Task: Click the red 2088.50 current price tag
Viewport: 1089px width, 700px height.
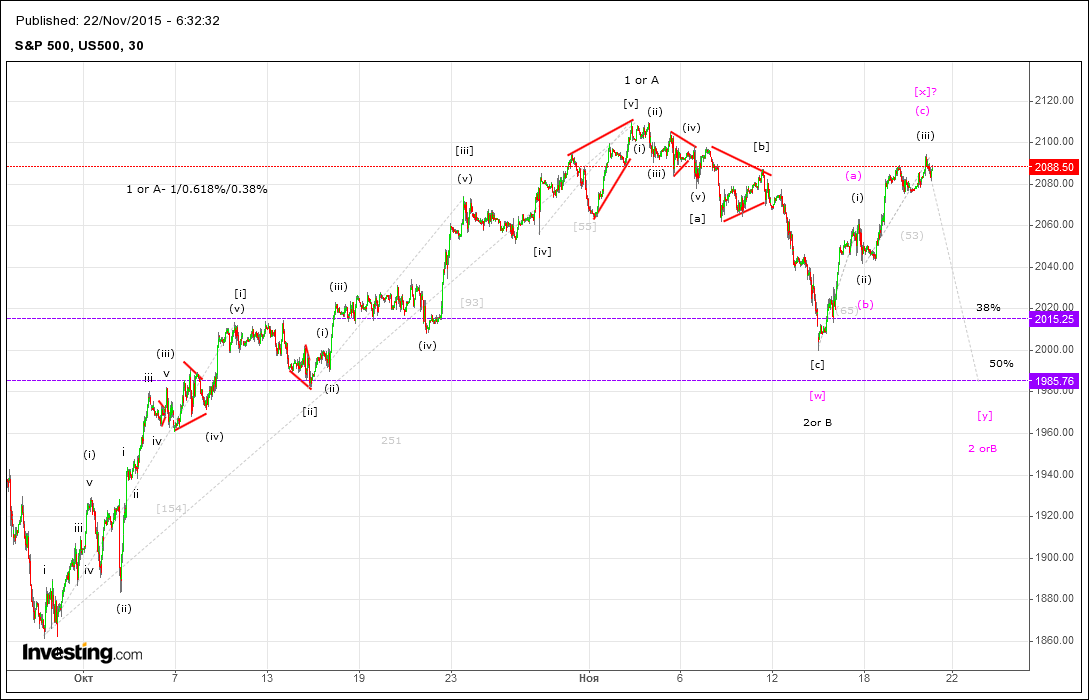Action: point(1056,167)
